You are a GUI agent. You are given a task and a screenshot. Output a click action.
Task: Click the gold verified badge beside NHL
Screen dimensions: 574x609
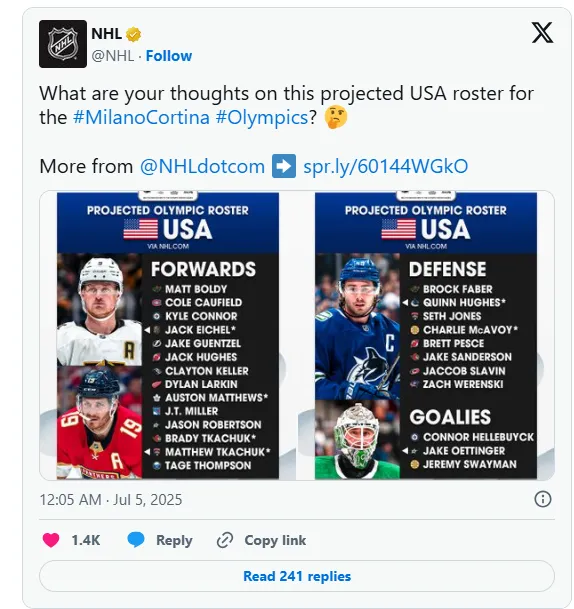(134, 34)
